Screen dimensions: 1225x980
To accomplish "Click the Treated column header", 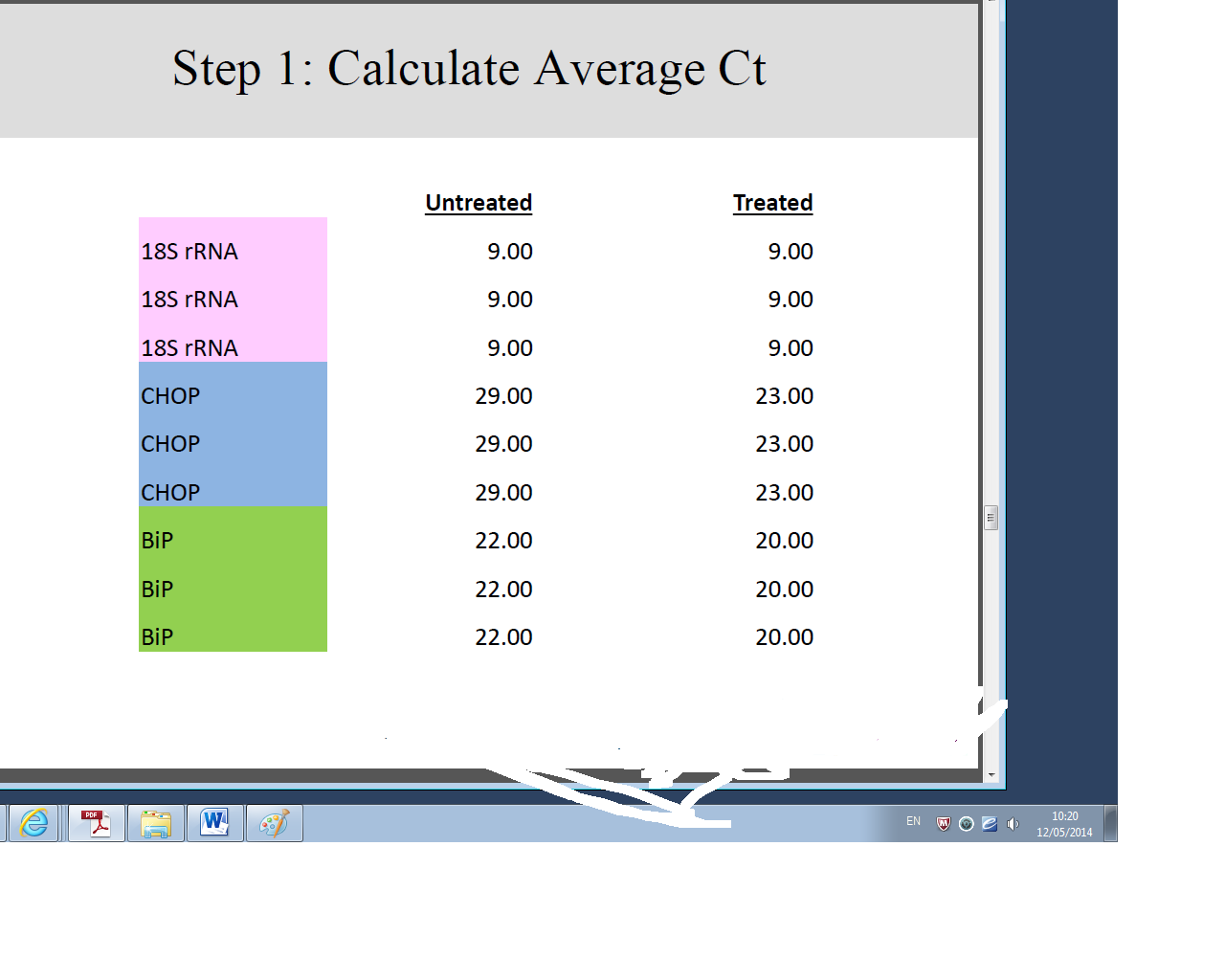I will click(x=772, y=203).
